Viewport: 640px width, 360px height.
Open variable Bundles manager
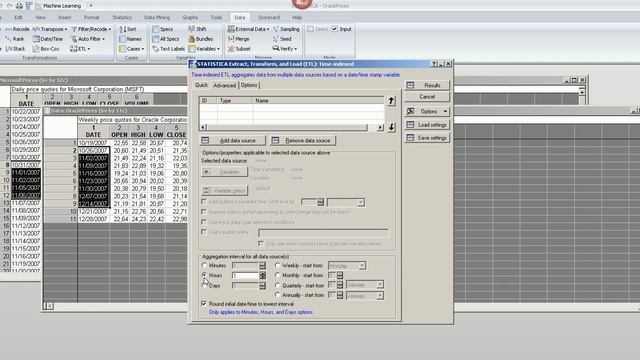tap(201, 39)
